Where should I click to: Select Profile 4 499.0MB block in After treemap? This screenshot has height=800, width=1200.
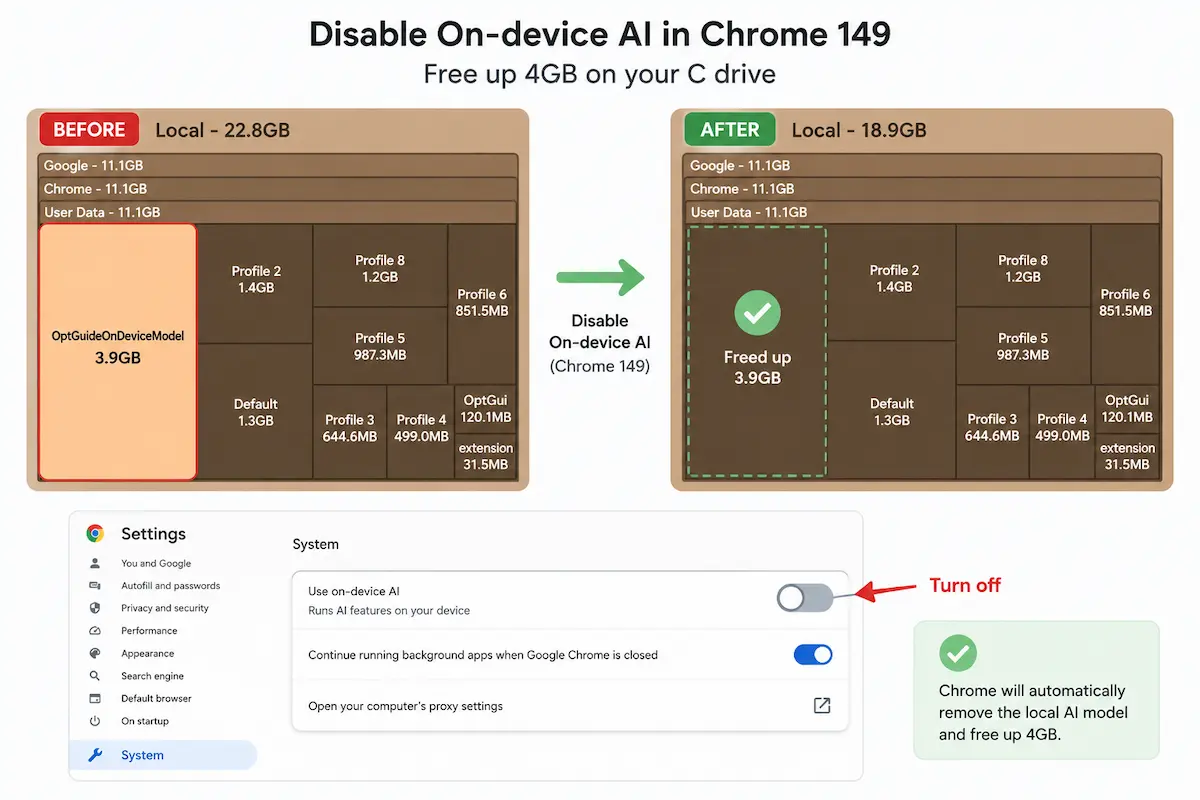(1062, 432)
